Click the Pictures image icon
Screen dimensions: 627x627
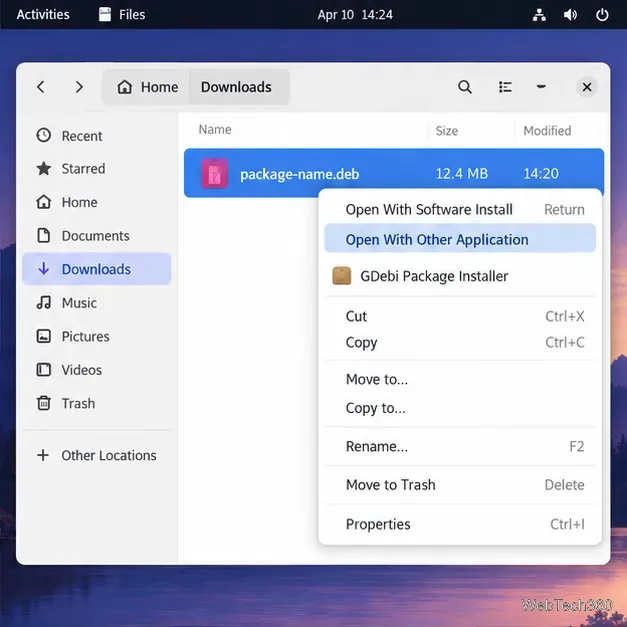click(x=44, y=336)
